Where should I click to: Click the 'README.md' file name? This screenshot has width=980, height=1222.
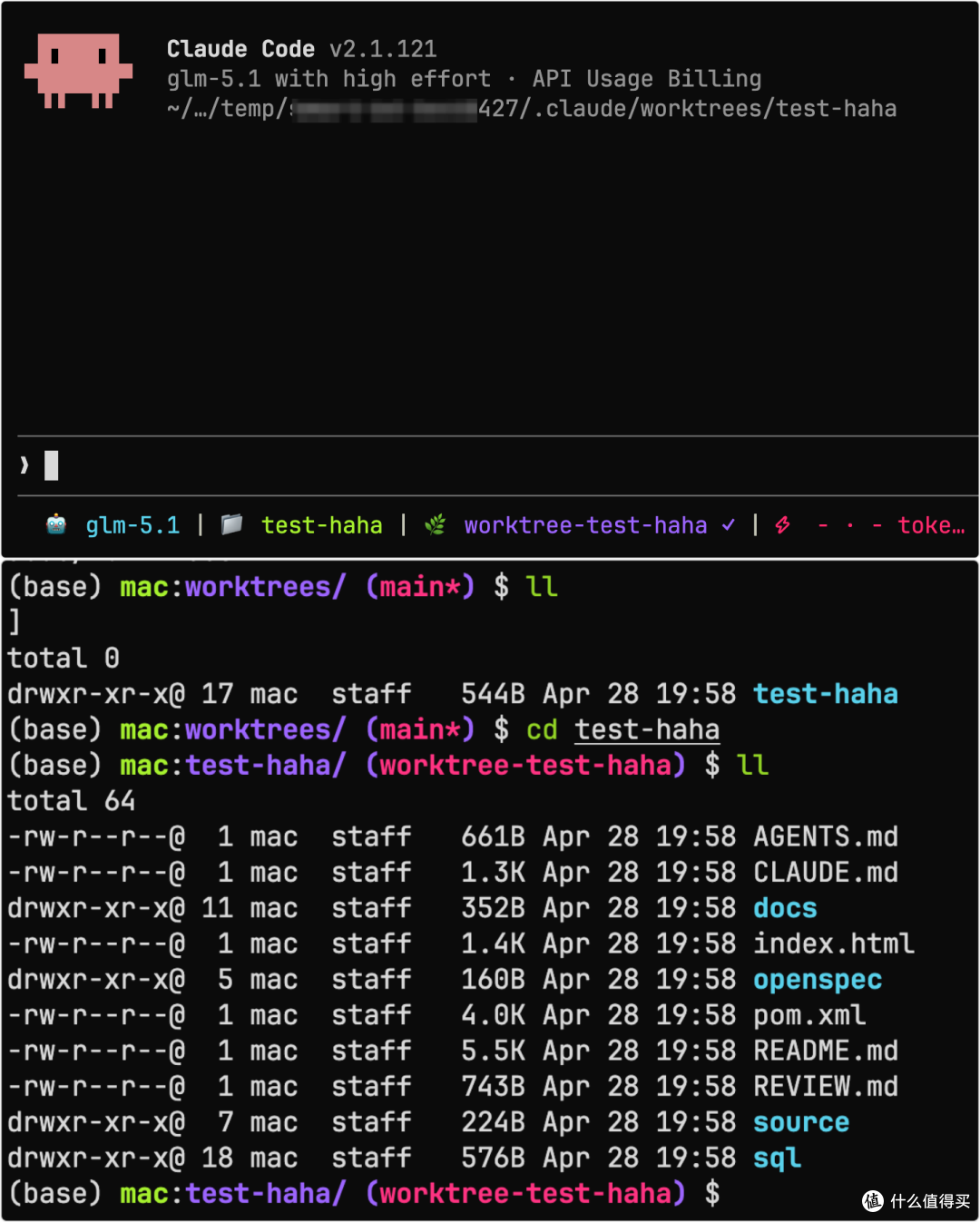pyautogui.click(x=826, y=1051)
